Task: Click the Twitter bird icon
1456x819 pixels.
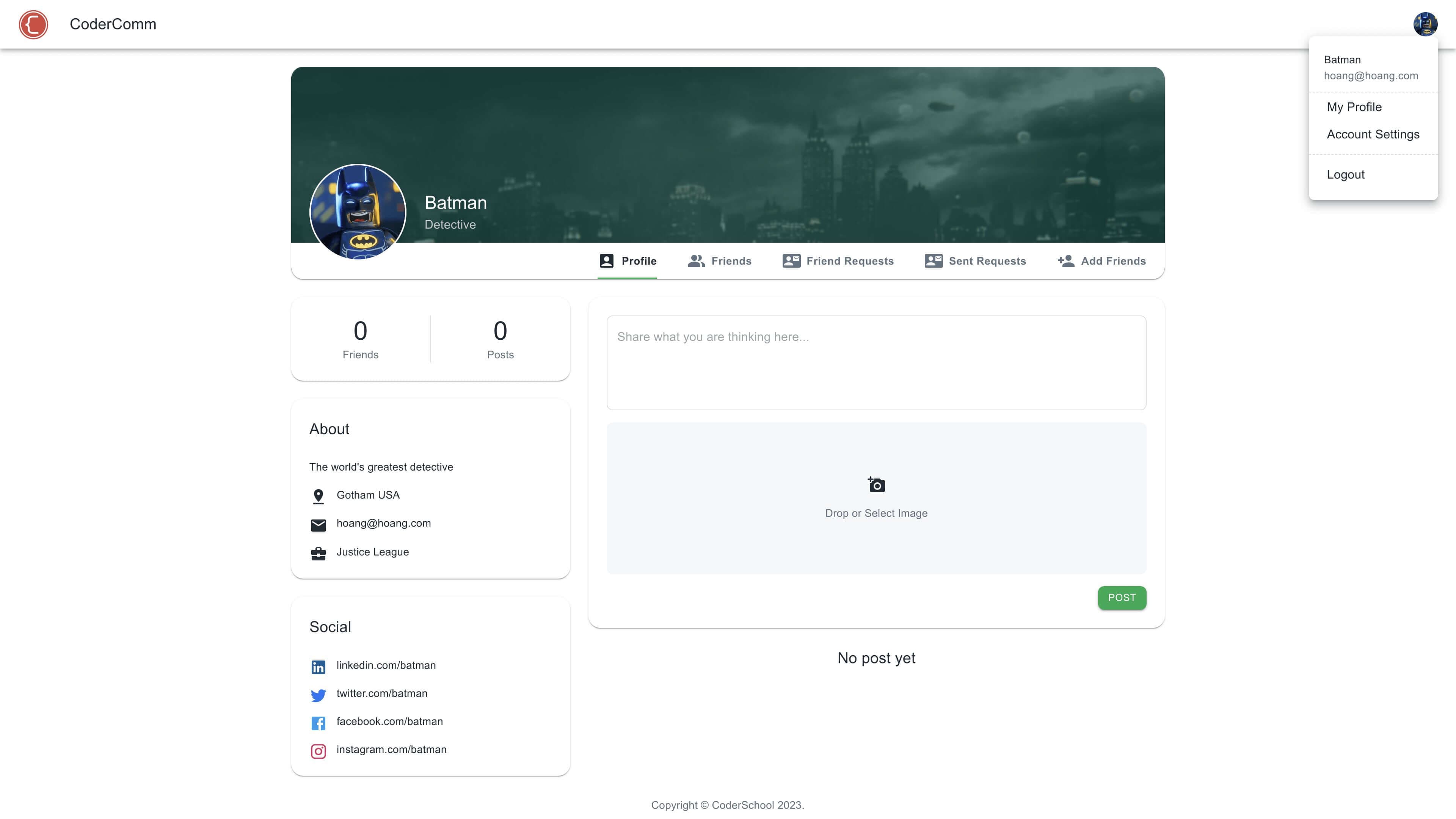Action: coord(318,695)
